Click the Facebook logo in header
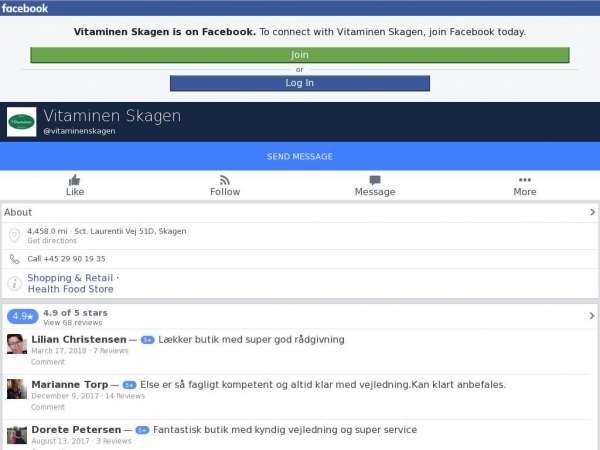 [25, 8]
